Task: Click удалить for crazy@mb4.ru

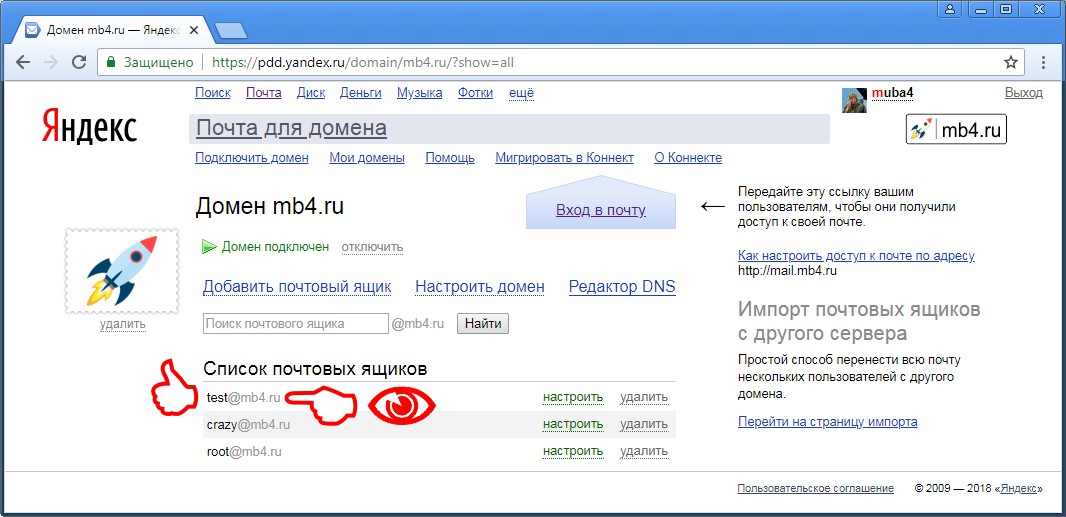Action: [644, 424]
